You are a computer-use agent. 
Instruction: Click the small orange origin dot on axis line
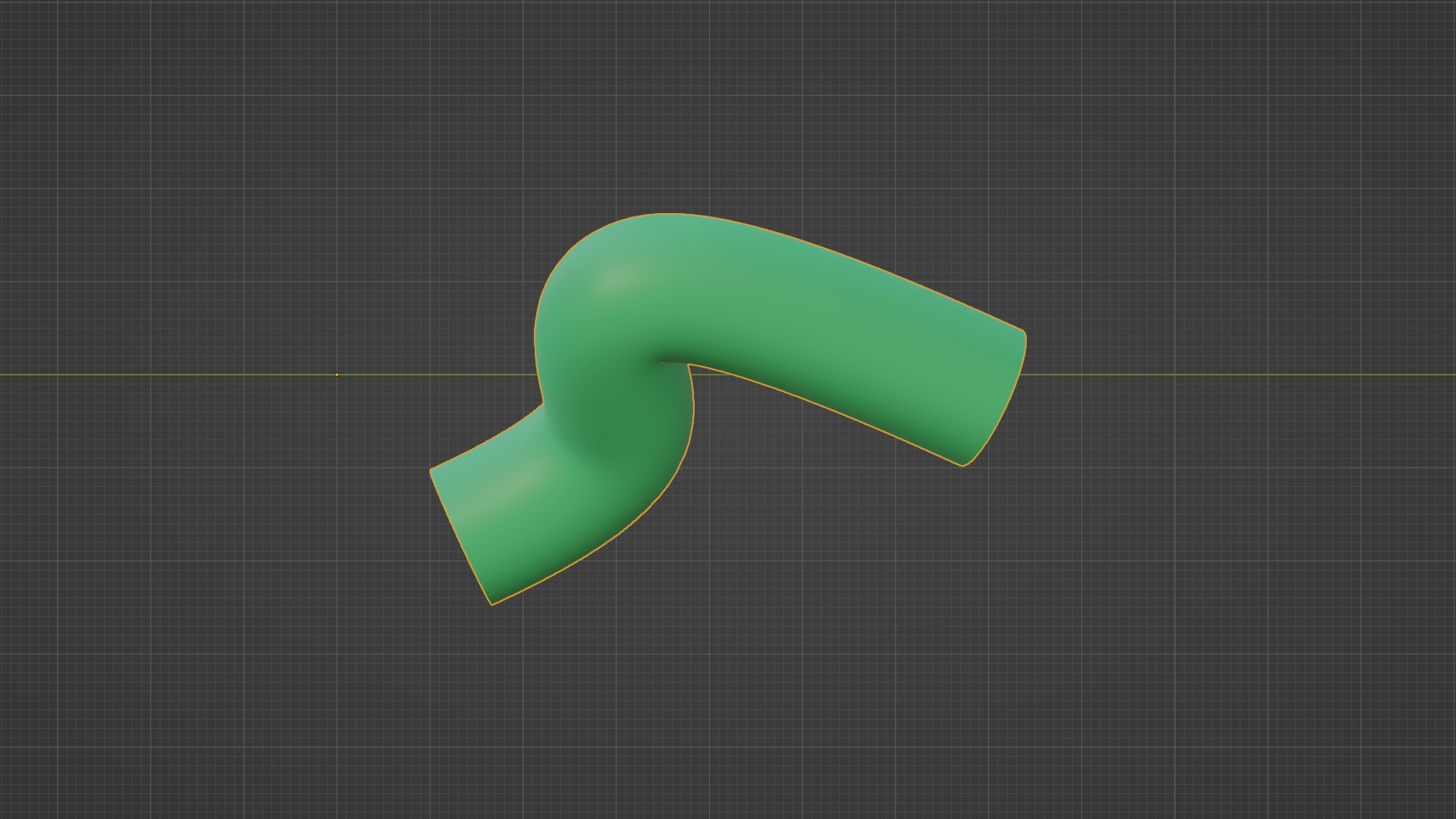337,375
